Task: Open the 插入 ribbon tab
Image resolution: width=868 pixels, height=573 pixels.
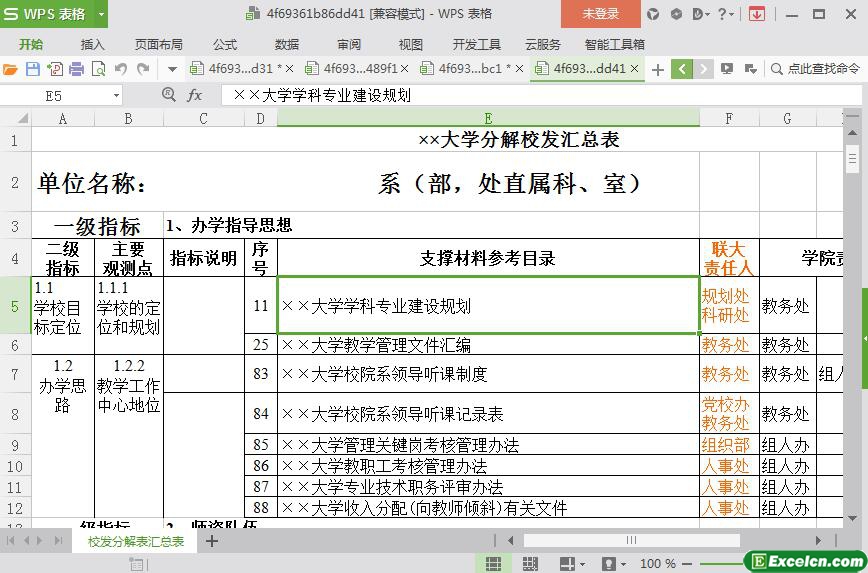Action: click(x=92, y=44)
